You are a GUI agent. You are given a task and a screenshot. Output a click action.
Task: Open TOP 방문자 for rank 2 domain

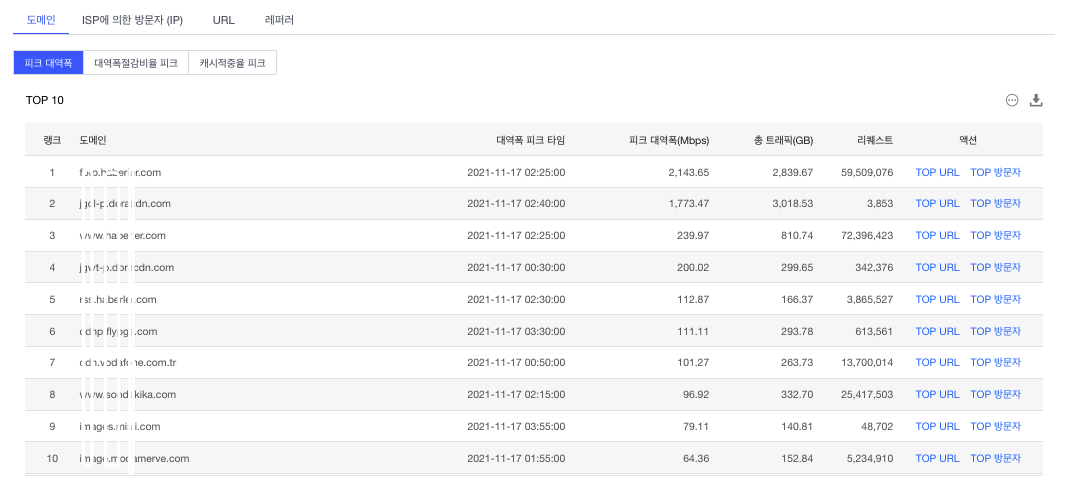pos(995,204)
